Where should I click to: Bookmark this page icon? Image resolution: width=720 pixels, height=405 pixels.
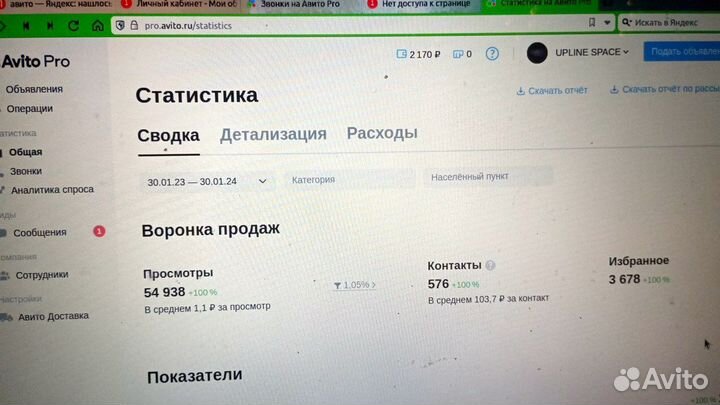pyautogui.click(x=592, y=22)
